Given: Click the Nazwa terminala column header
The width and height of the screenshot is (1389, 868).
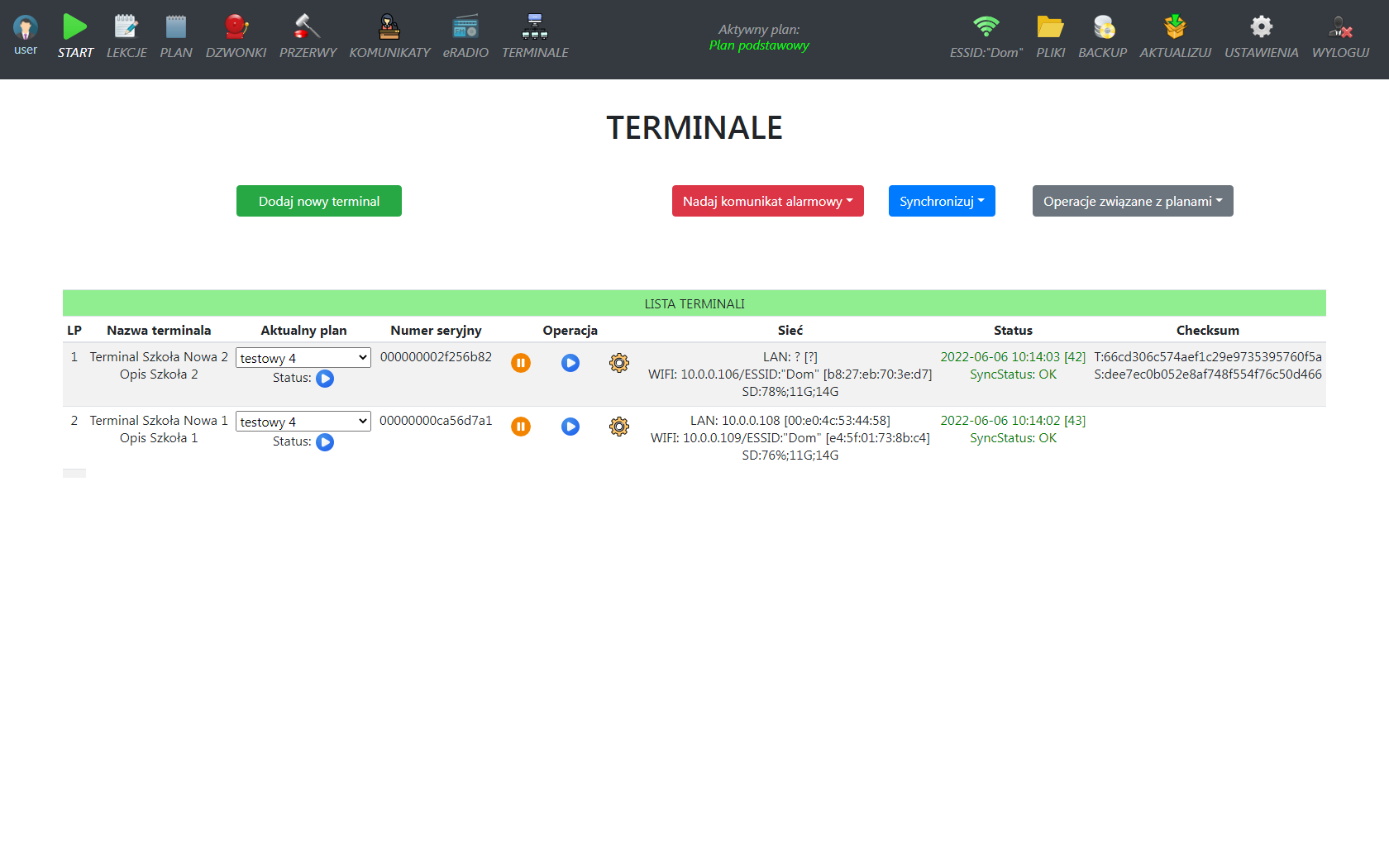Looking at the screenshot, I should coord(159,330).
